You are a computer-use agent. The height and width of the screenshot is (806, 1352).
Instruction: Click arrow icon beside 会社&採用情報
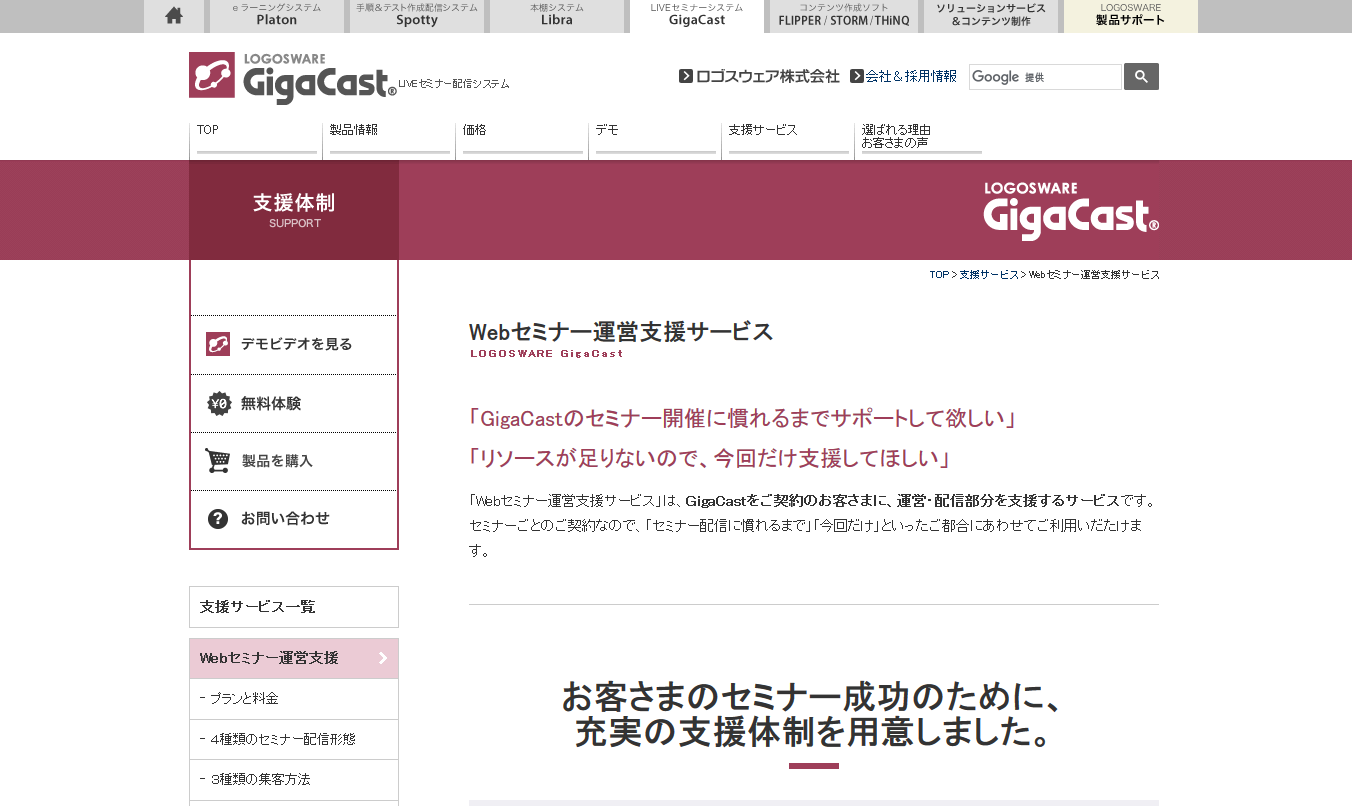[857, 76]
